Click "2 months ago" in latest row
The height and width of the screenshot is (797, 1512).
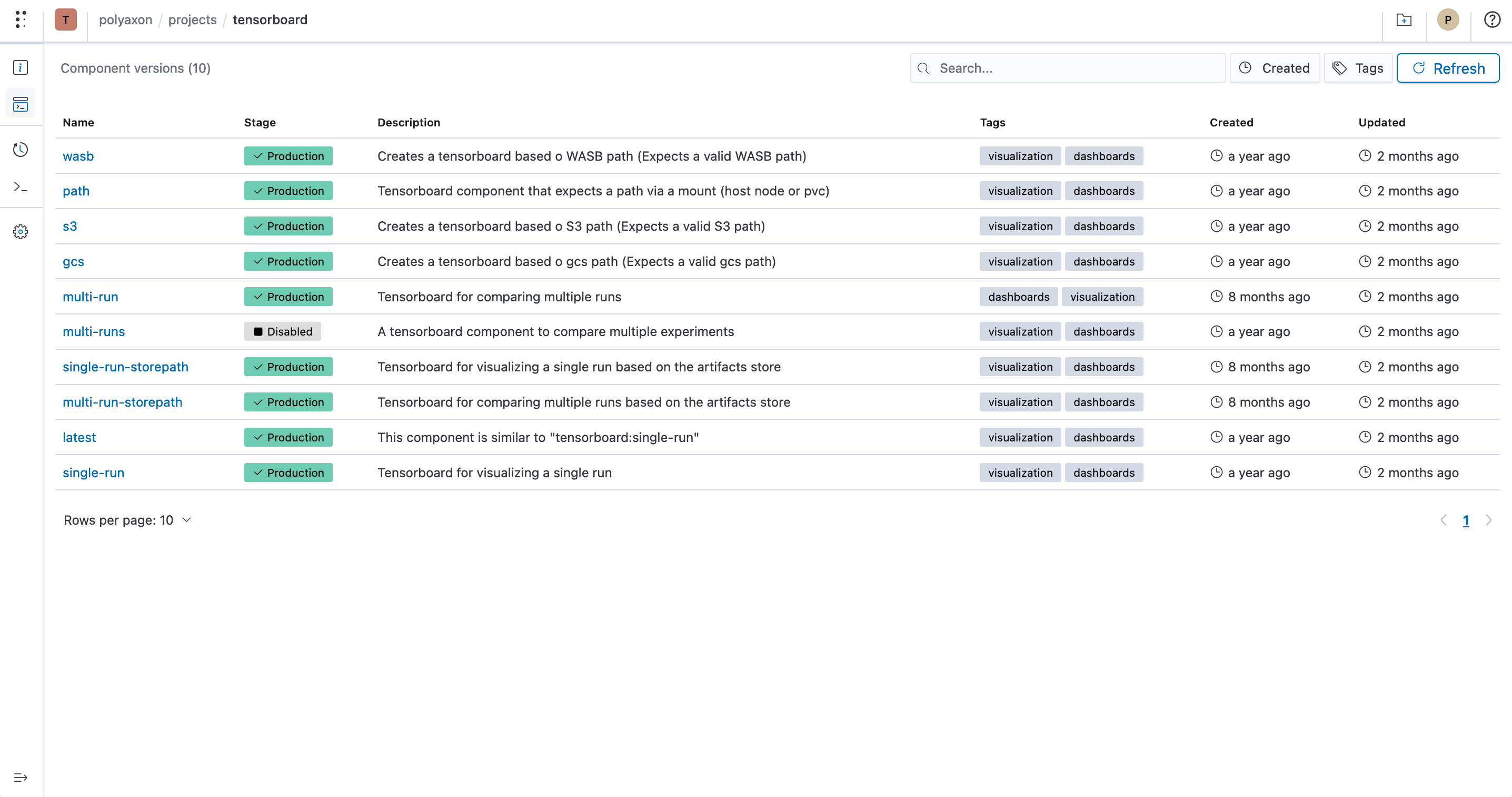point(1417,437)
